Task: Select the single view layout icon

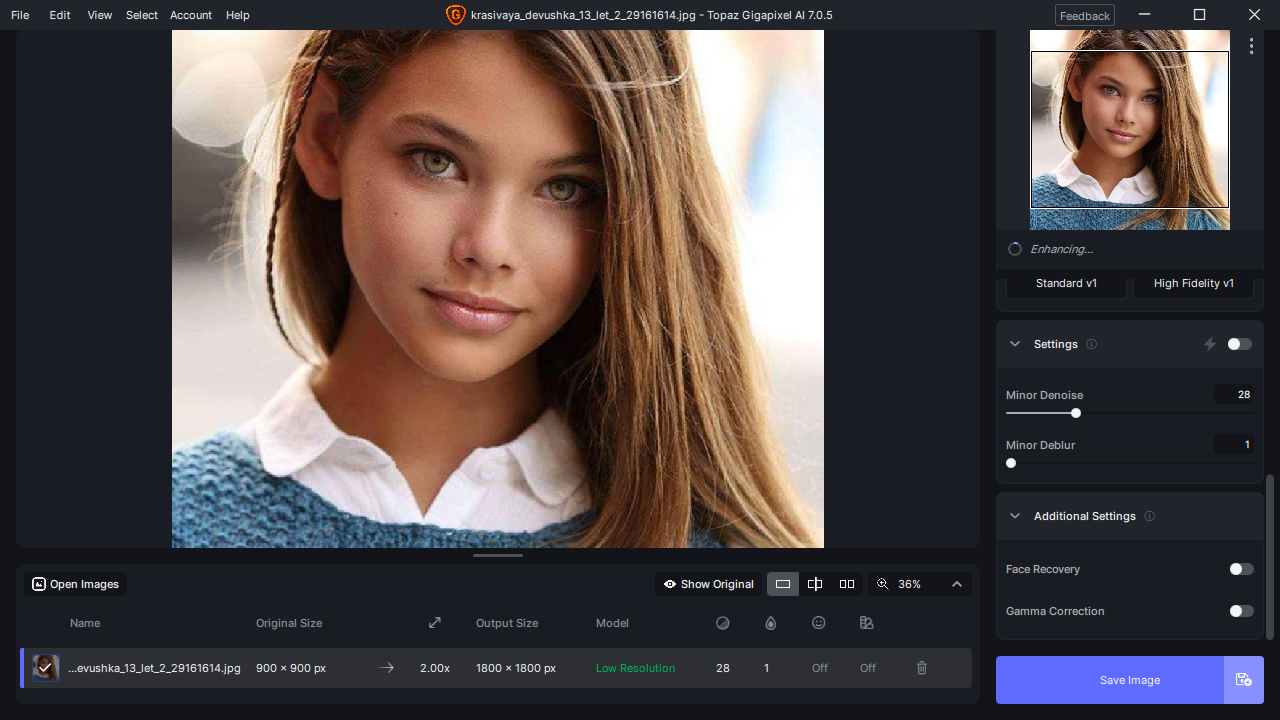Action: (x=783, y=584)
